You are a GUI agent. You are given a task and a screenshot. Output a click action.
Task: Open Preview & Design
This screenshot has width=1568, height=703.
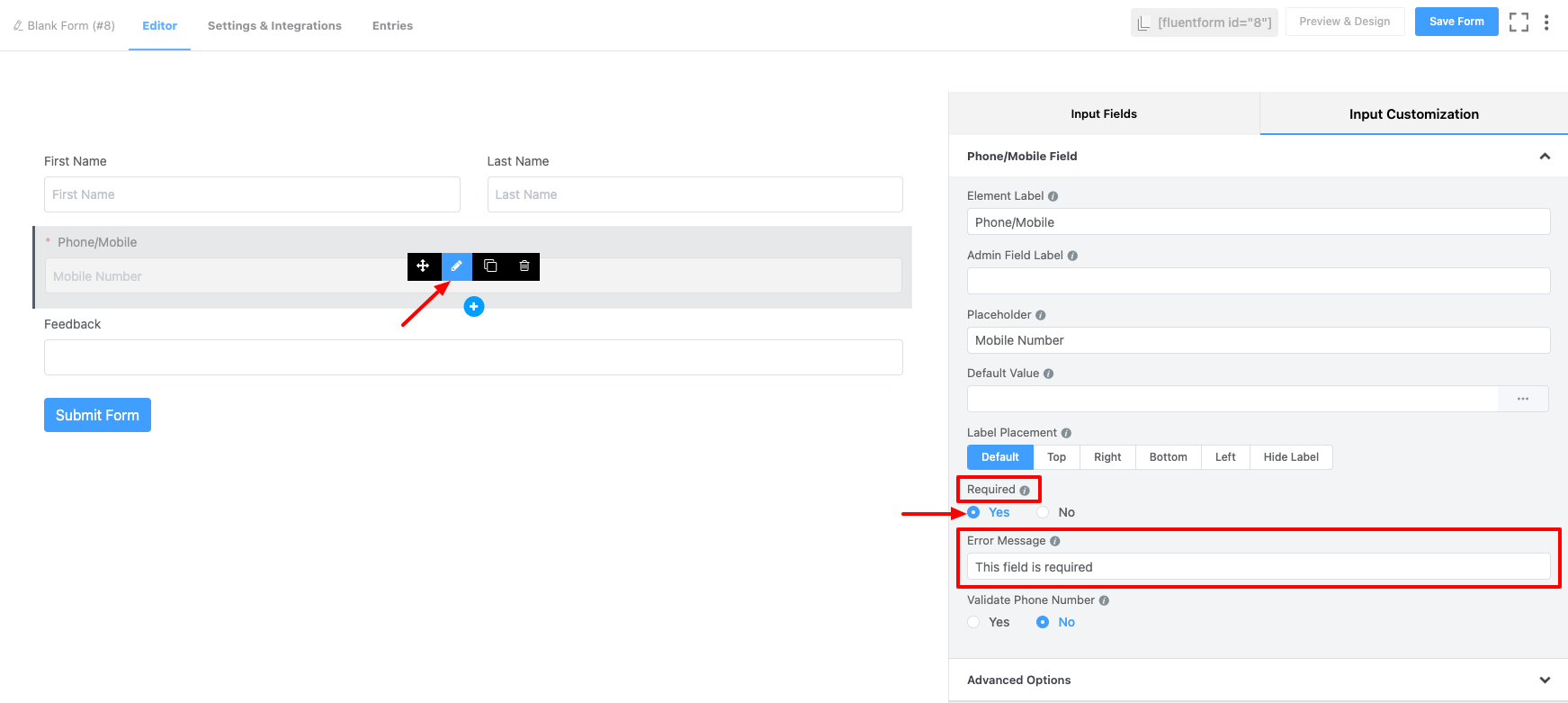pos(1344,22)
